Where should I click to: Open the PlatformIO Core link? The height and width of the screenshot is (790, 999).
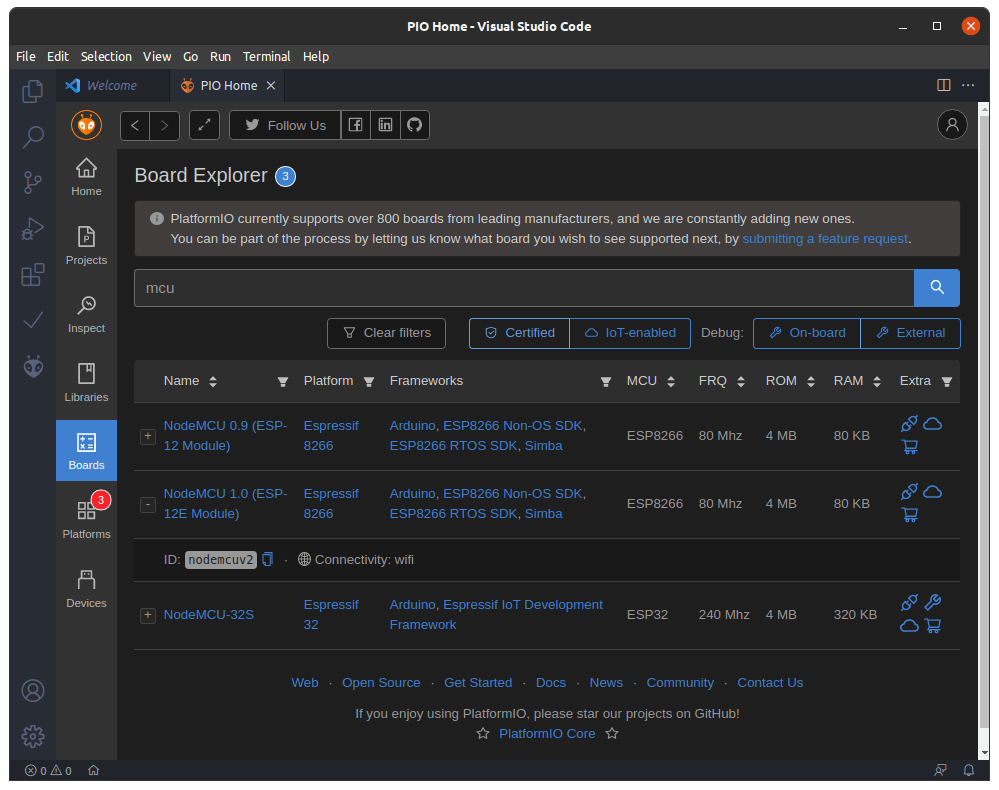click(547, 734)
